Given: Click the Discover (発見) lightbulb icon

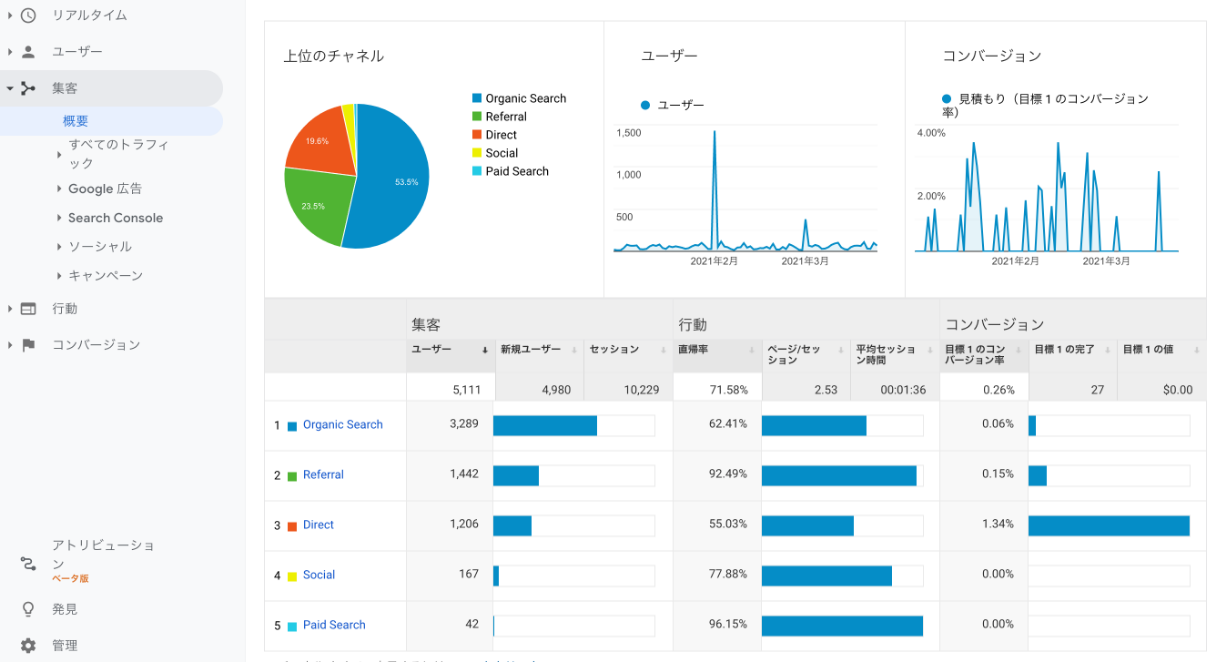Looking at the screenshot, I should 28,609.
